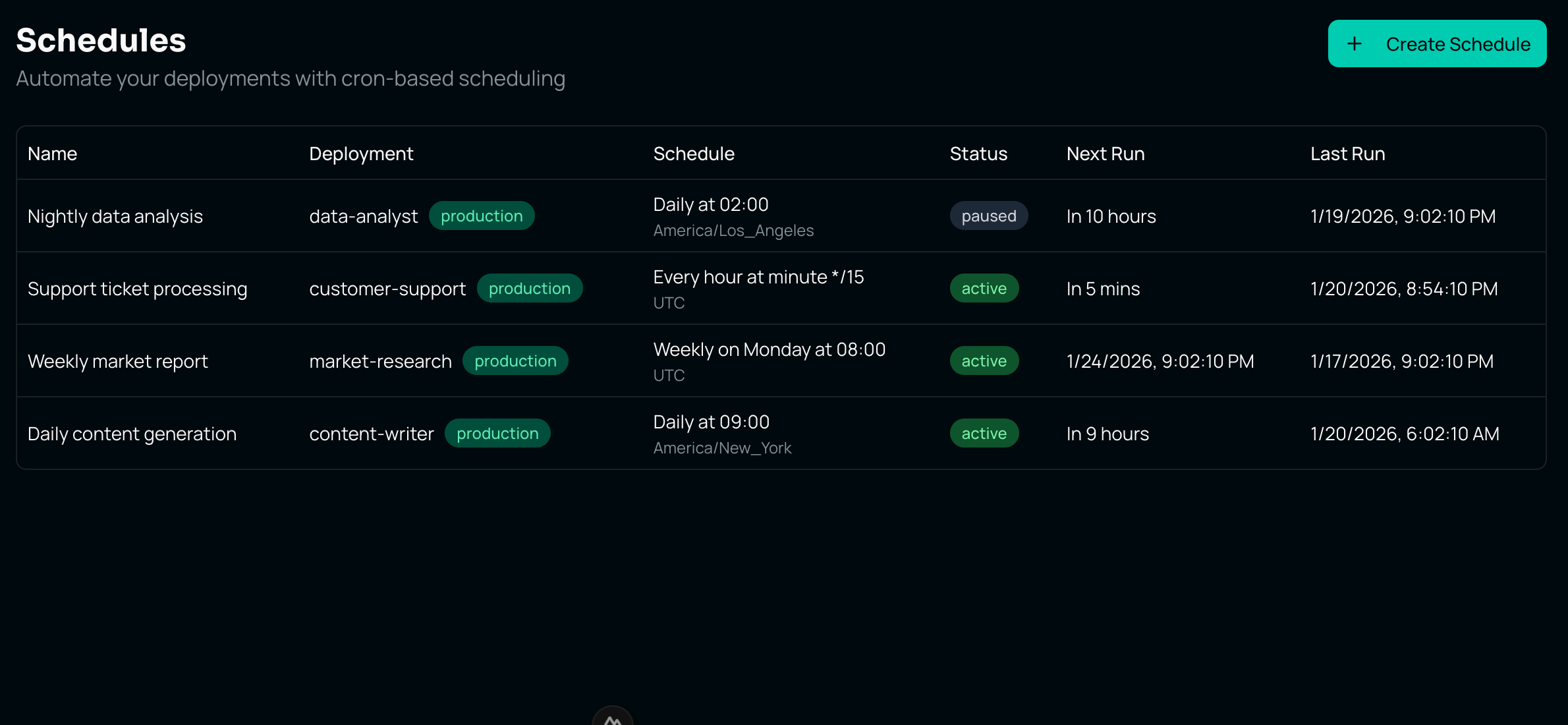
Task: Toggle Daily content generation active status
Action: 984,433
